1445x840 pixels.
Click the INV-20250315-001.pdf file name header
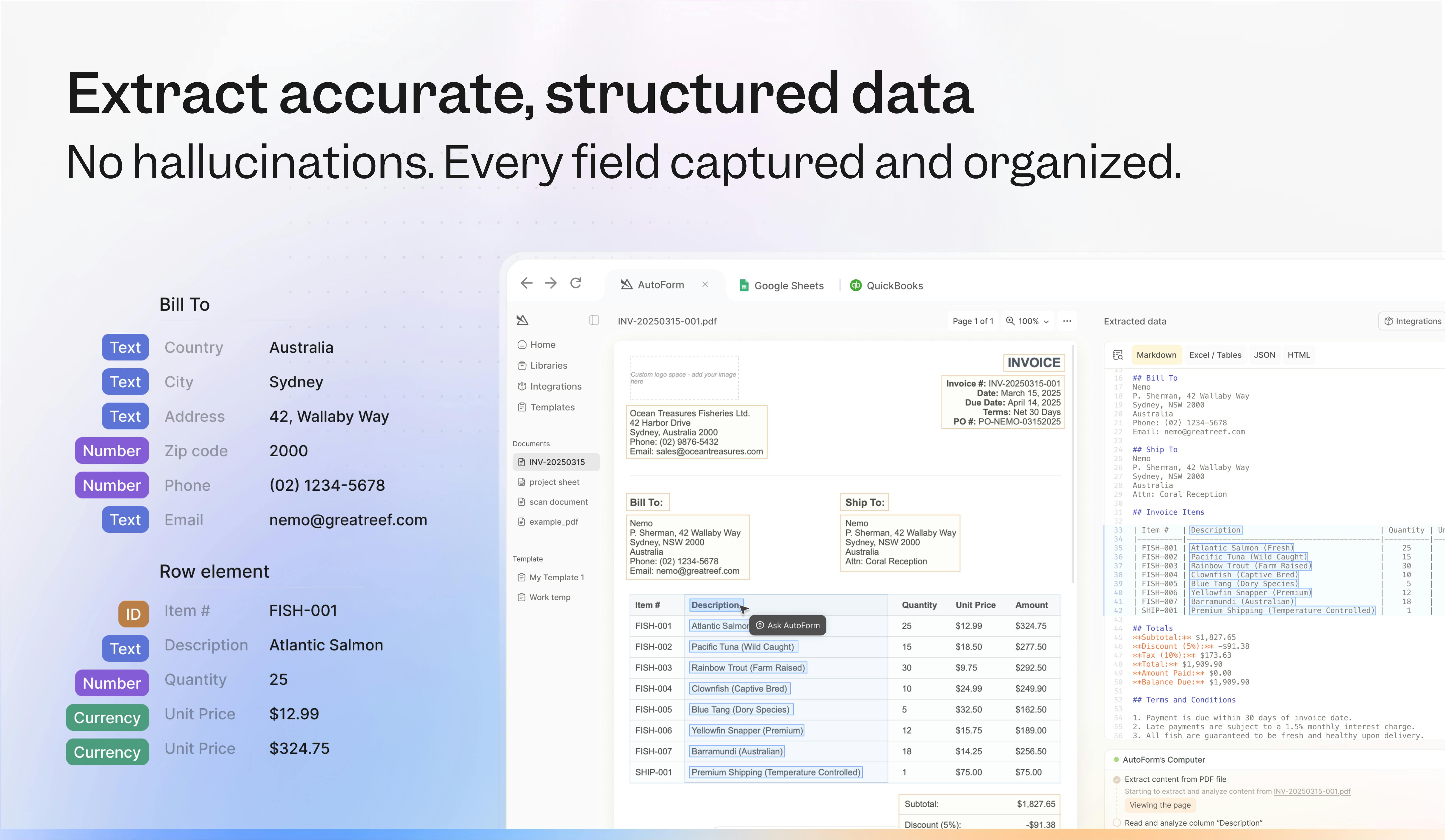667,321
